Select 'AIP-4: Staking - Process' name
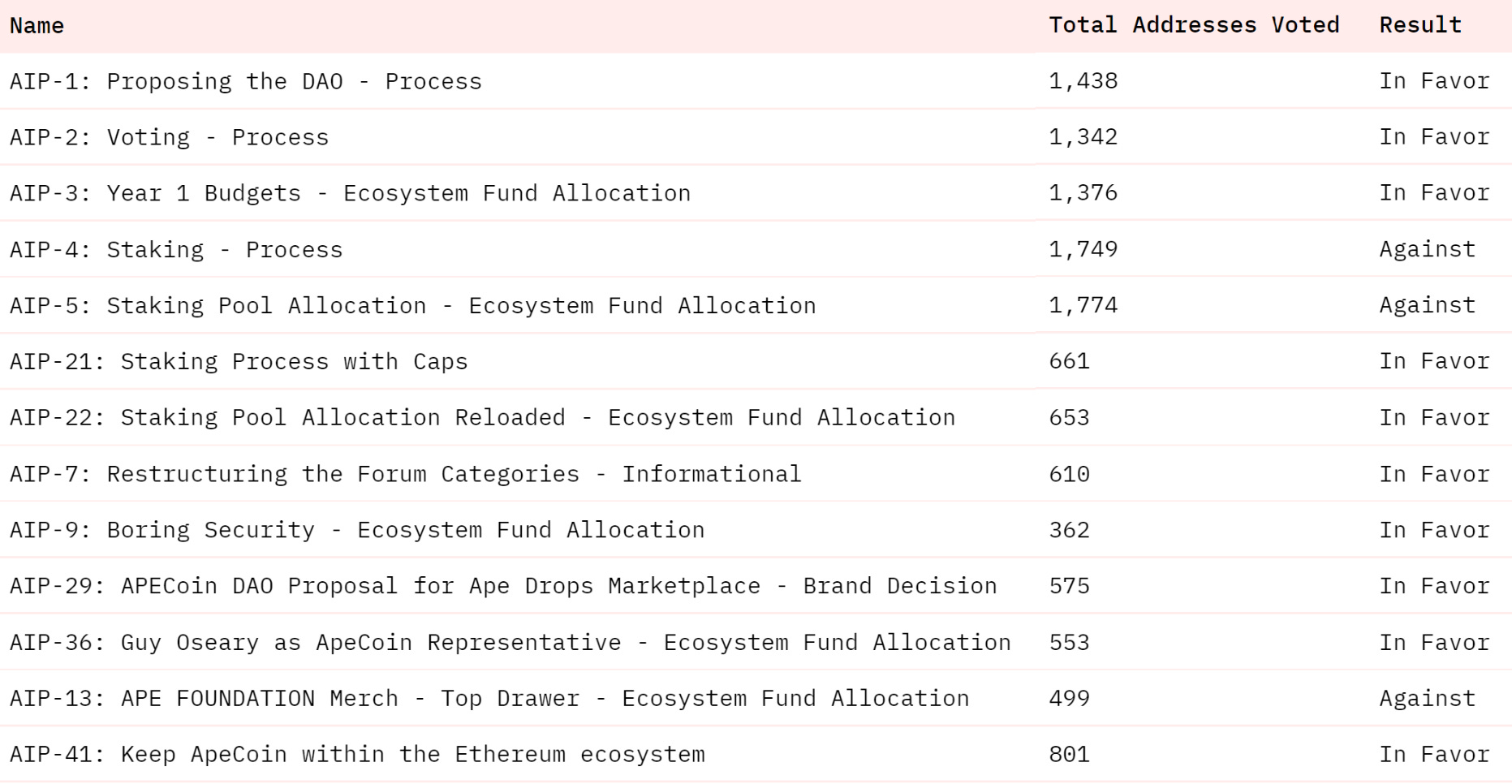 (x=176, y=250)
